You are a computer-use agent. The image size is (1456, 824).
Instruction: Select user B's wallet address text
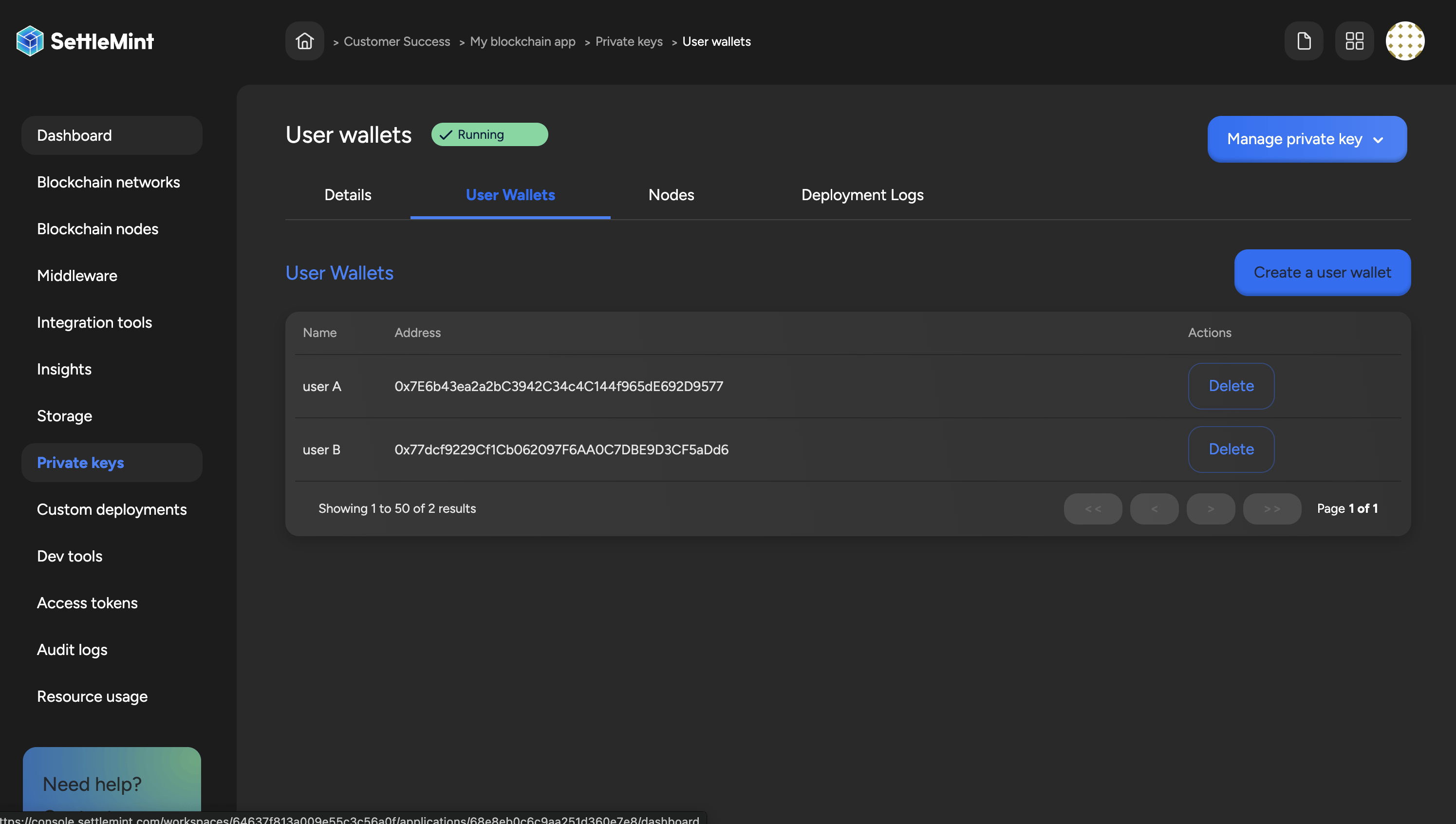click(561, 449)
